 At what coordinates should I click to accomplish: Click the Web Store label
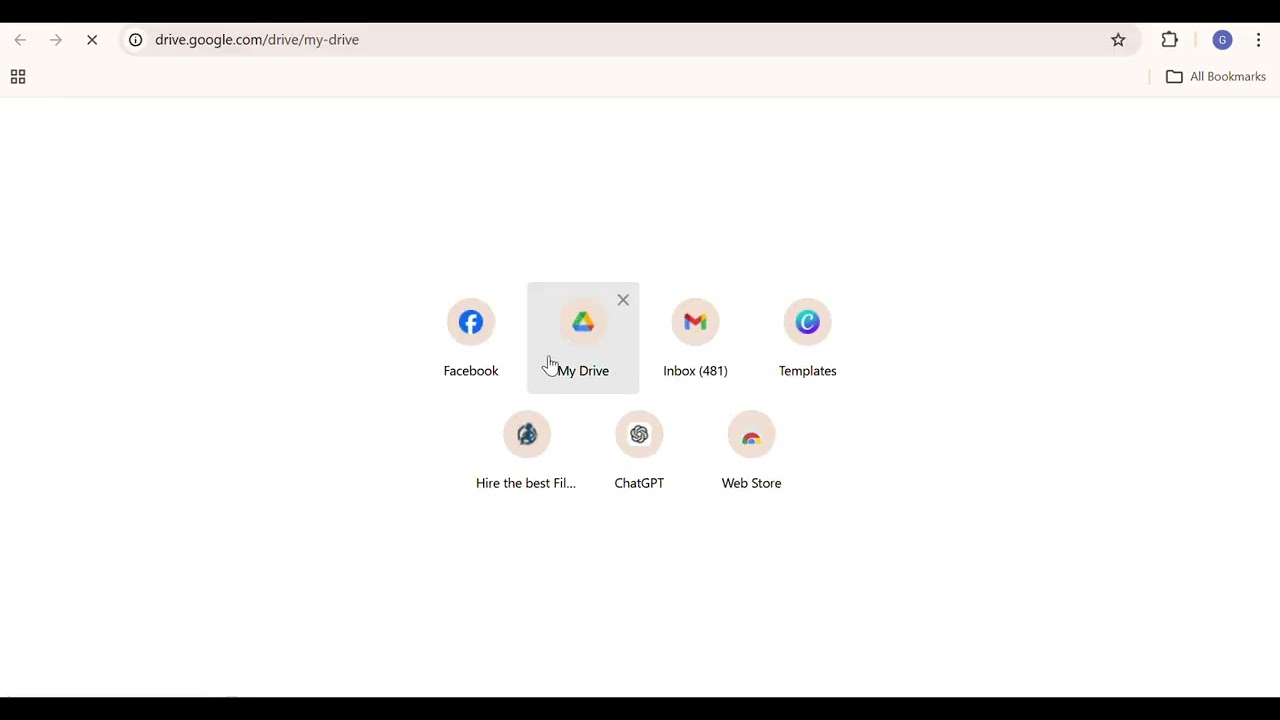pyautogui.click(x=751, y=483)
